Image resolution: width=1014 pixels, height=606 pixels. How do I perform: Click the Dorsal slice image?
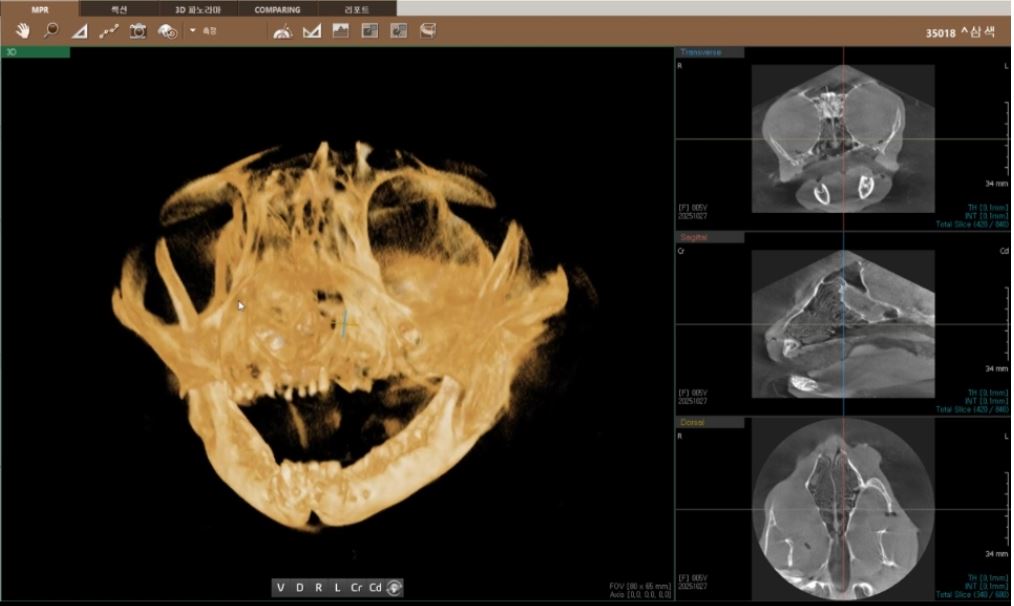842,508
